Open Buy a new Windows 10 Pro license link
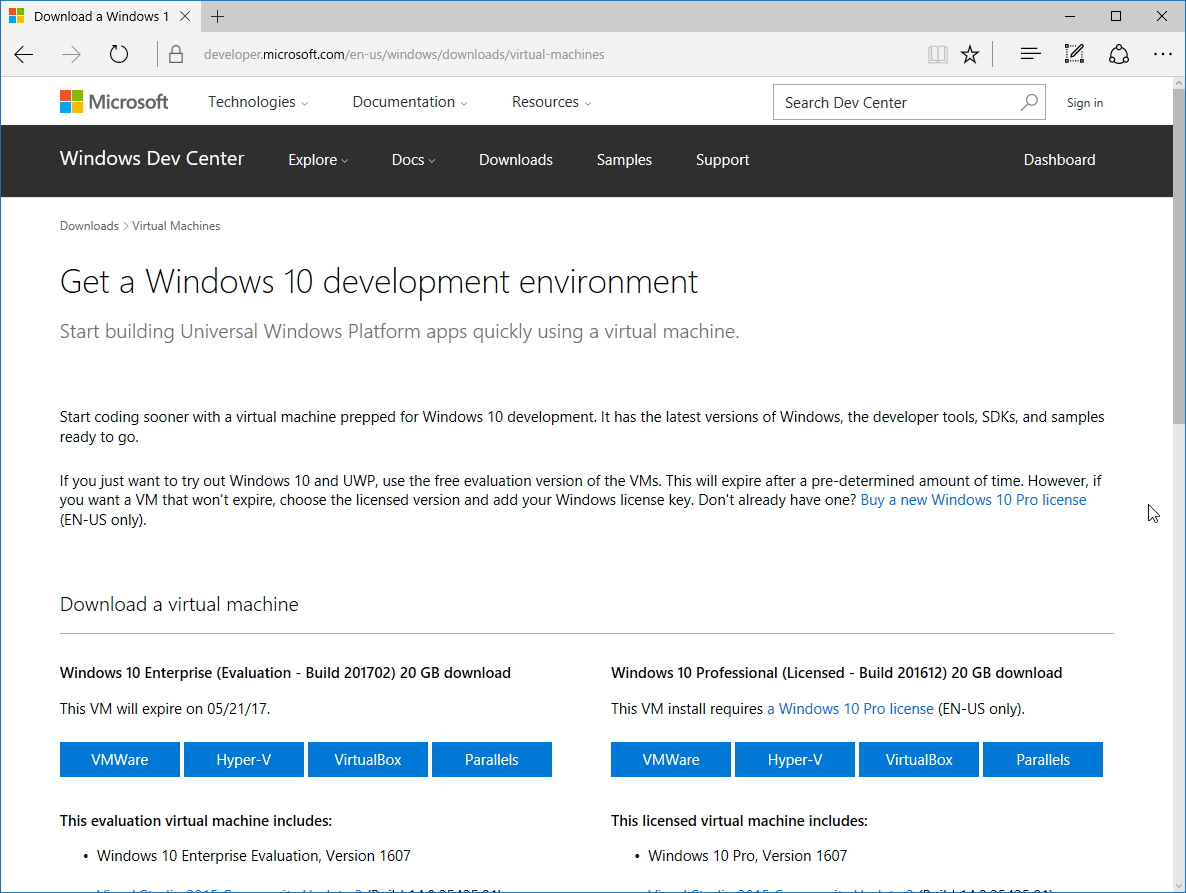The height and width of the screenshot is (893, 1186). pos(973,500)
